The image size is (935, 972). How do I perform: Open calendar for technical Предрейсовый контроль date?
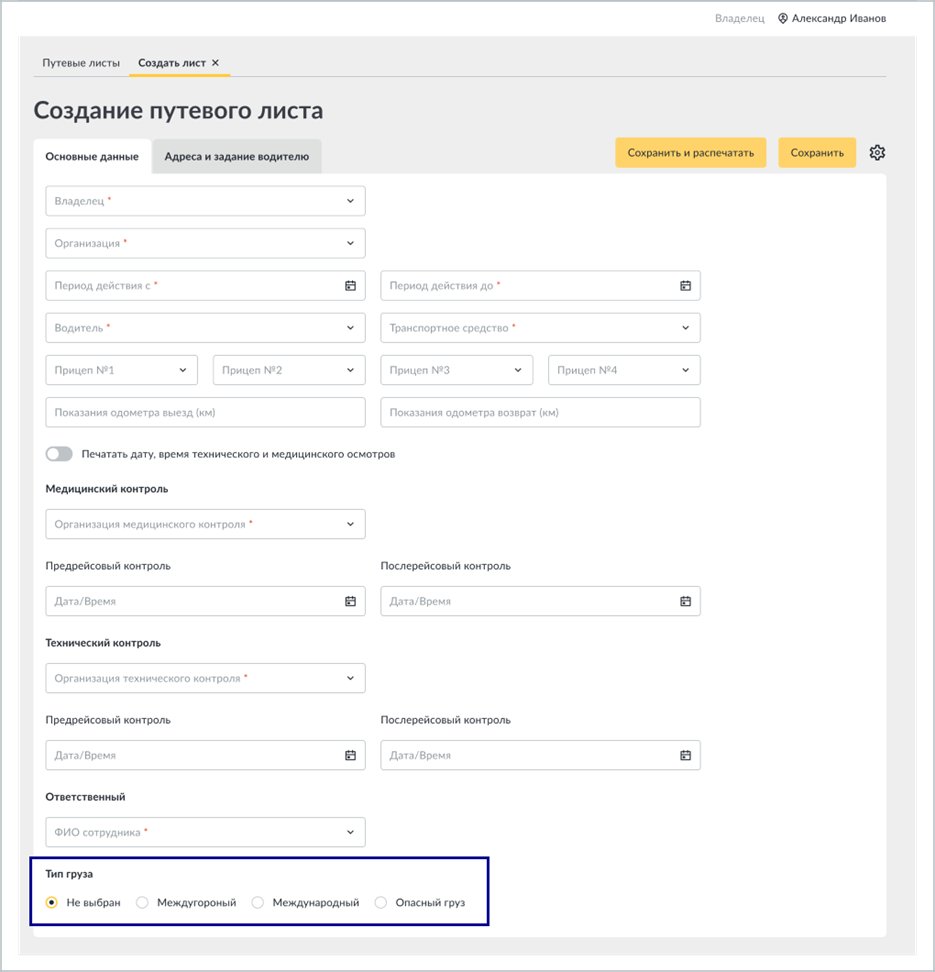pos(350,755)
